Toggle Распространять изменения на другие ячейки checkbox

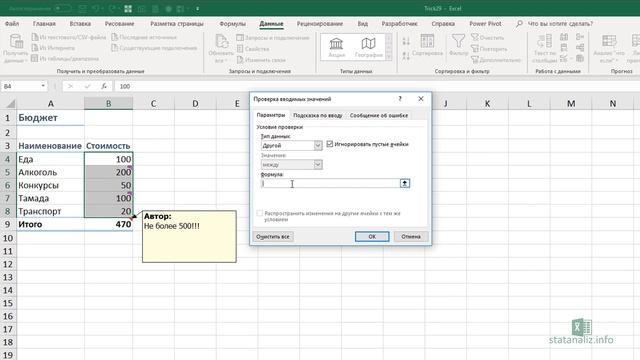[260, 213]
